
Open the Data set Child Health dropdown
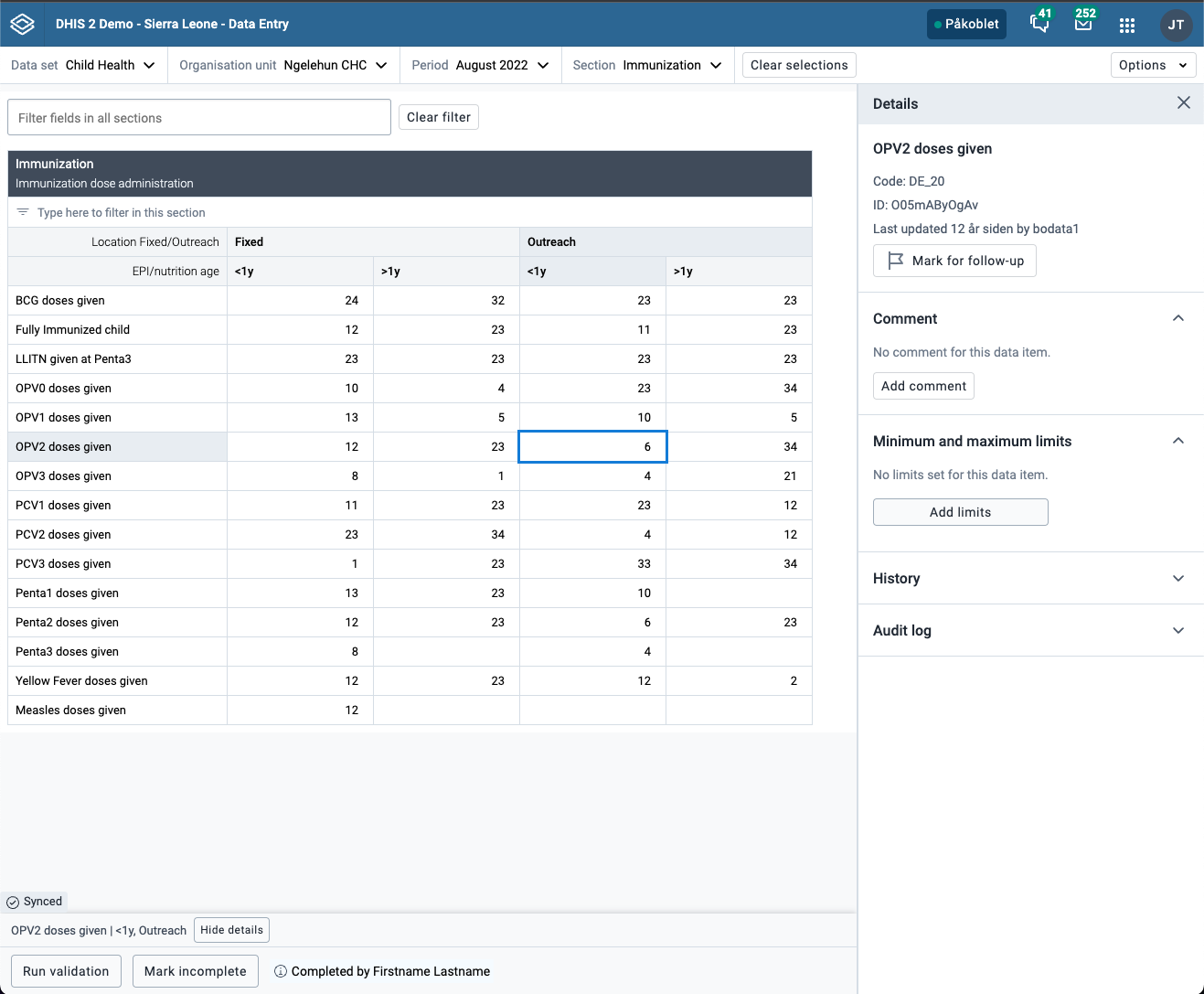pyautogui.click(x=83, y=65)
